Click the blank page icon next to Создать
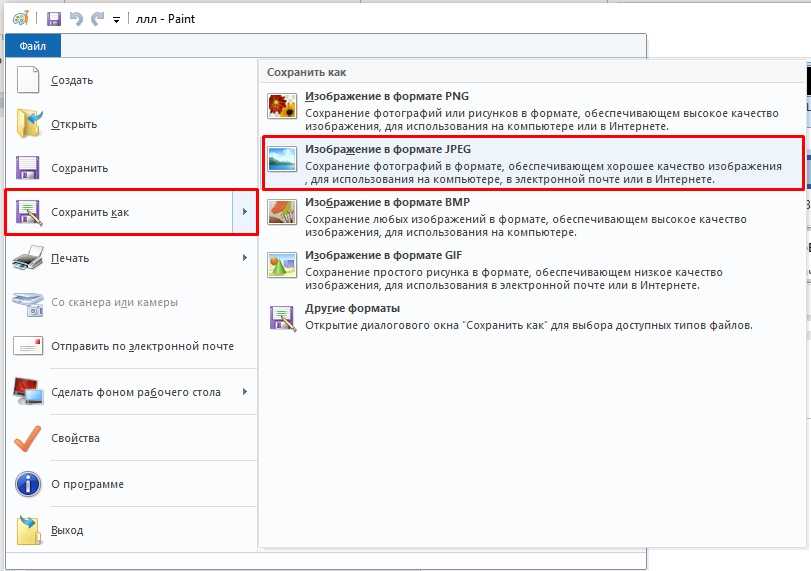The height and width of the screenshot is (571, 811). pos(28,80)
